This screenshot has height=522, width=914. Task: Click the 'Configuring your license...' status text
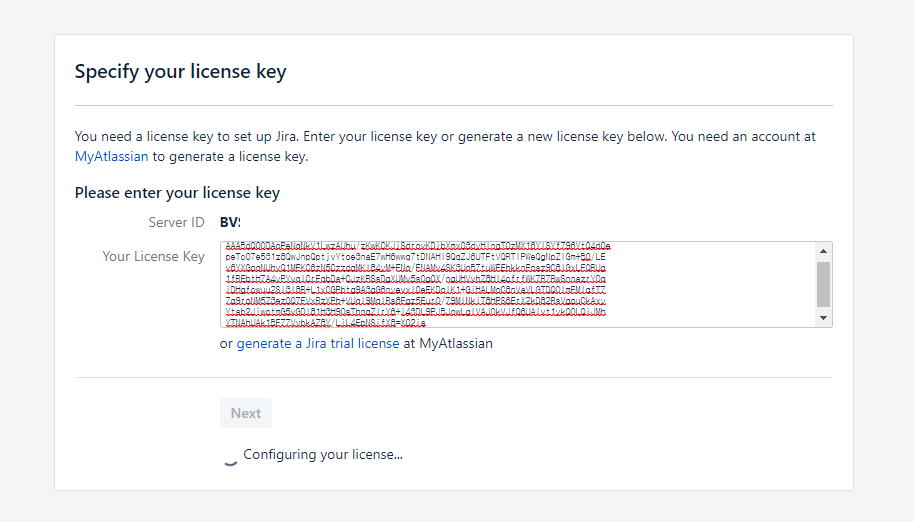coord(323,454)
